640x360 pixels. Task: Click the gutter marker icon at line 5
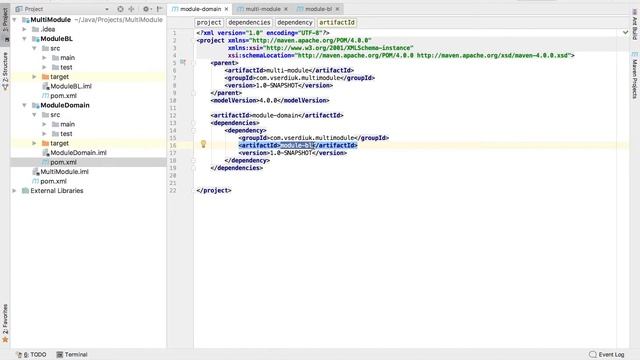[183, 62]
